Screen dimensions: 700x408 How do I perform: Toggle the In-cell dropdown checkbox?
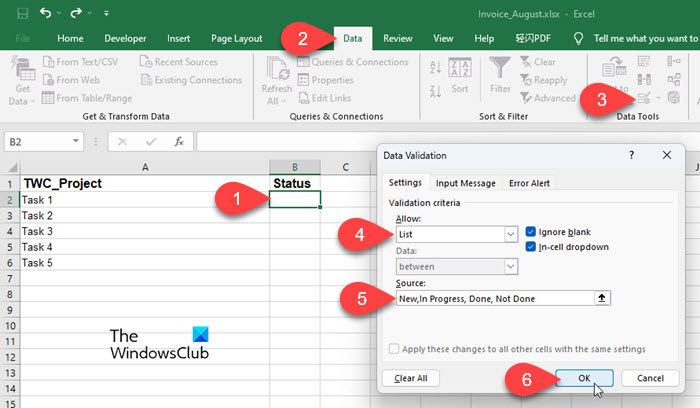pyautogui.click(x=531, y=246)
